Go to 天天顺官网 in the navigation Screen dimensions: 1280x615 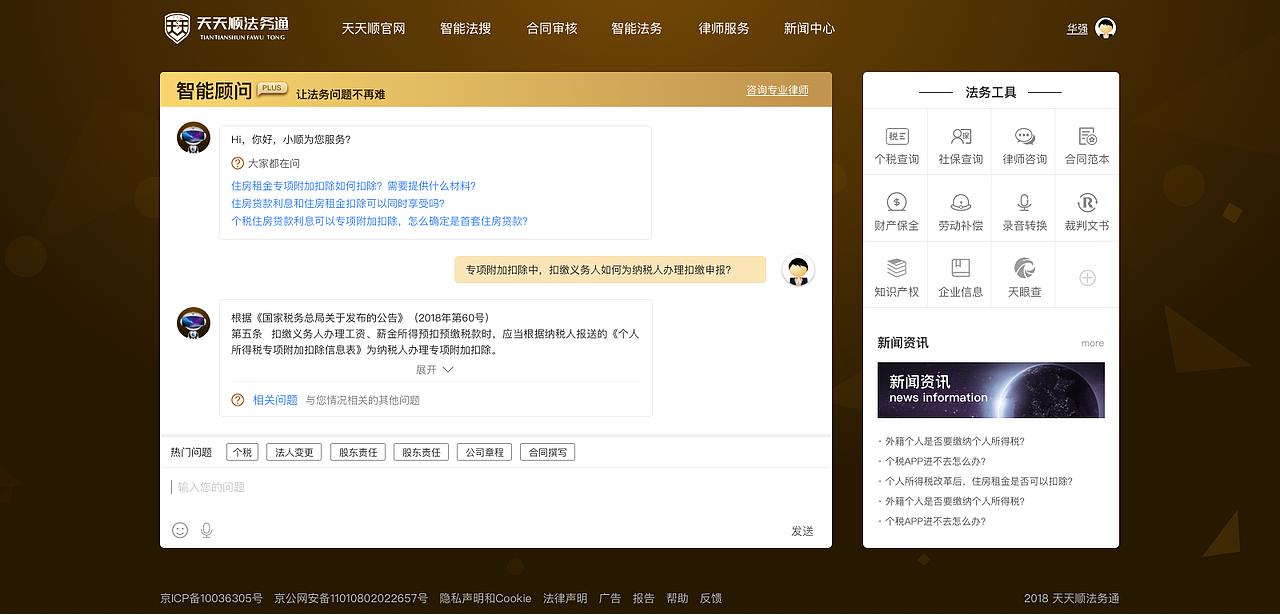click(373, 29)
